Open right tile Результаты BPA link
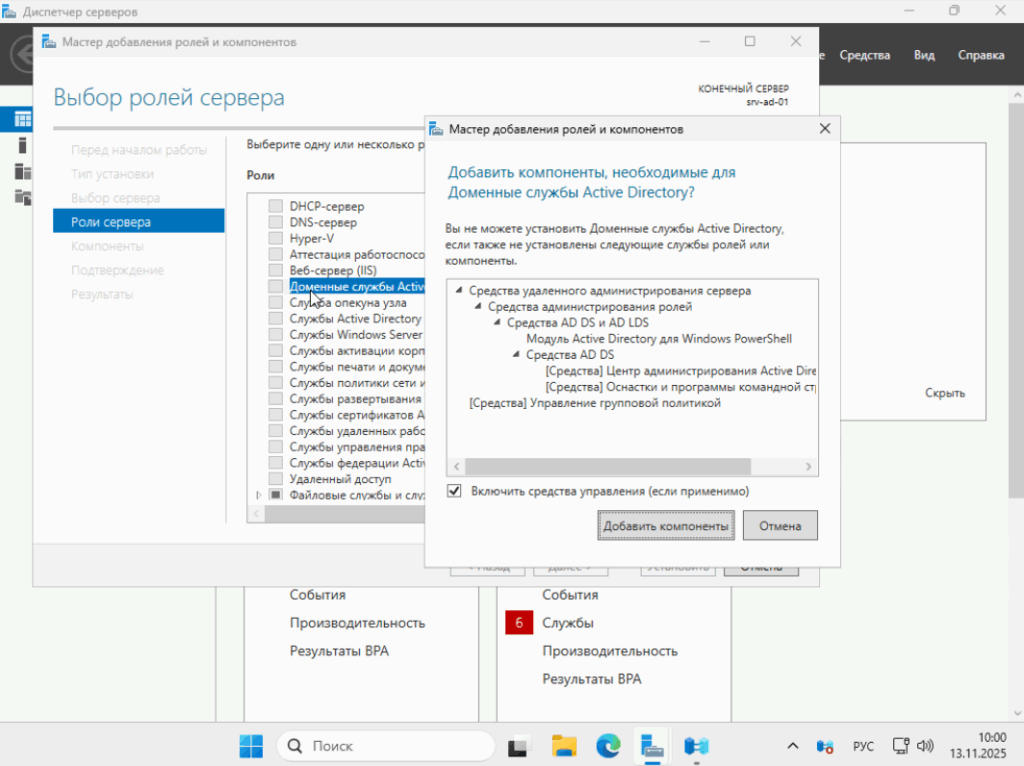This screenshot has width=1024, height=766. tap(592, 679)
